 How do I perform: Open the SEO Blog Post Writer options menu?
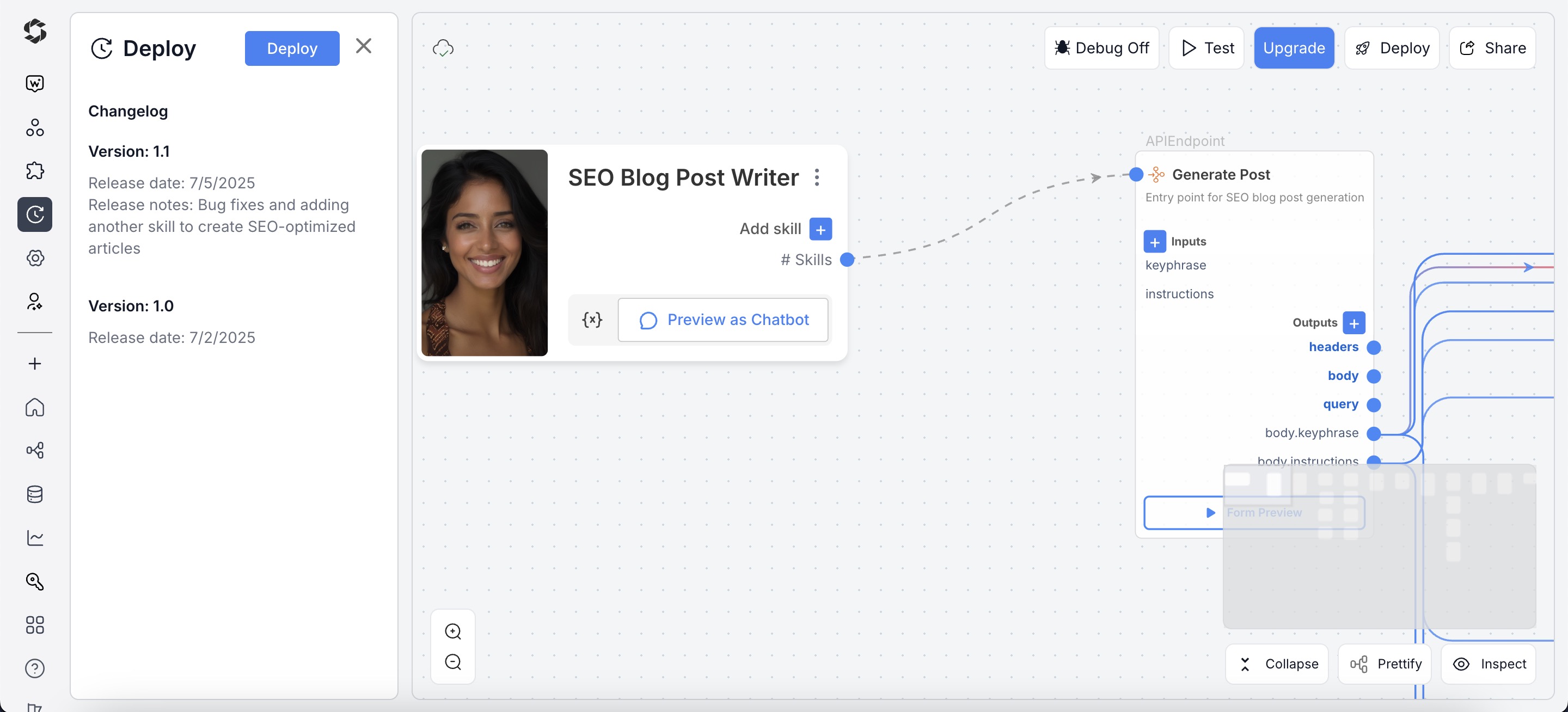point(817,177)
